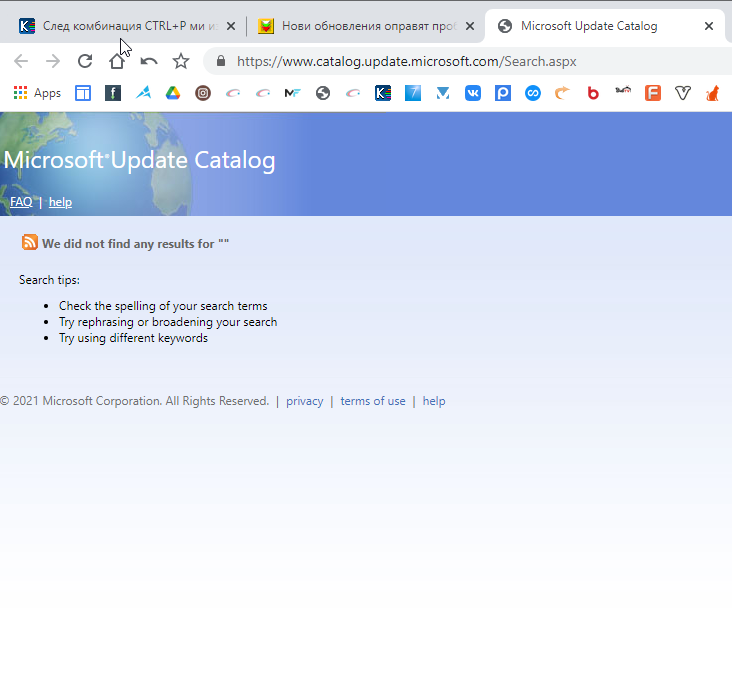Open the Apps grid shortcut
The image size is (732, 677).
click(37, 93)
